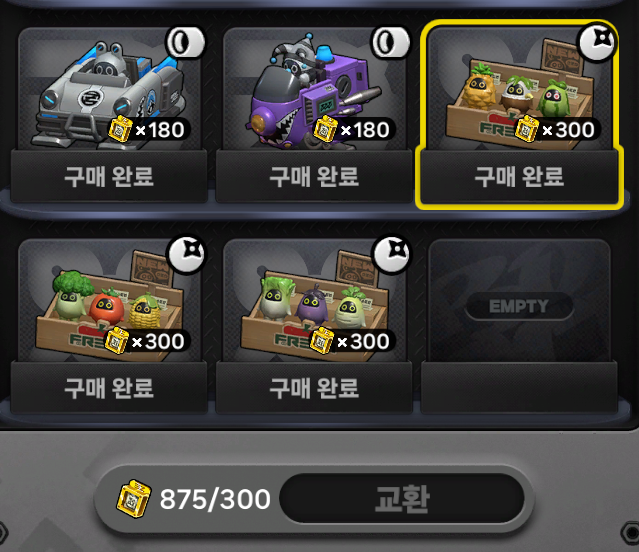Viewport: 639px width, 552px height.
Task: Click the tire badge on silver car
Action: tap(185, 42)
